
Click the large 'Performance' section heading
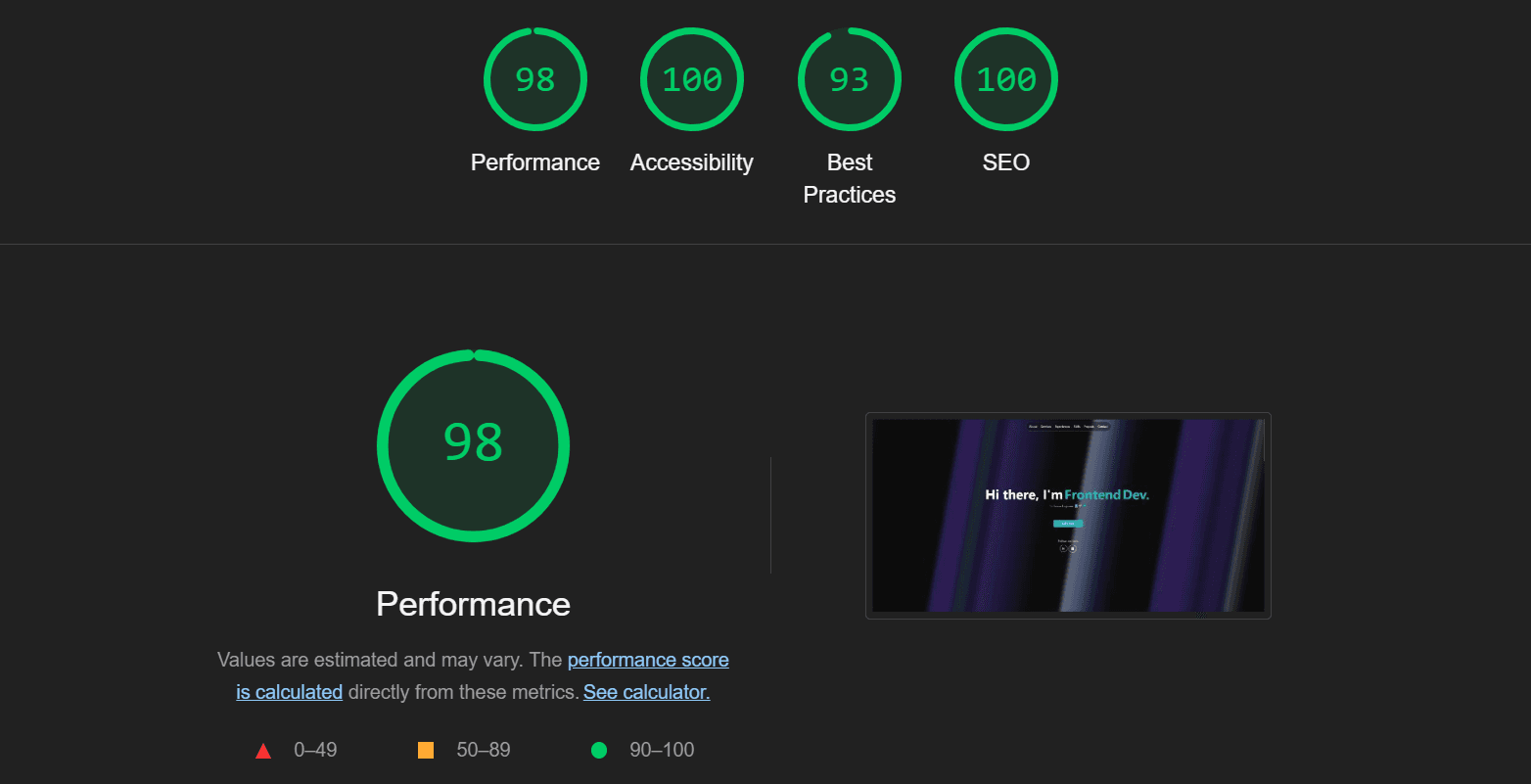pyautogui.click(x=473, y=604)
